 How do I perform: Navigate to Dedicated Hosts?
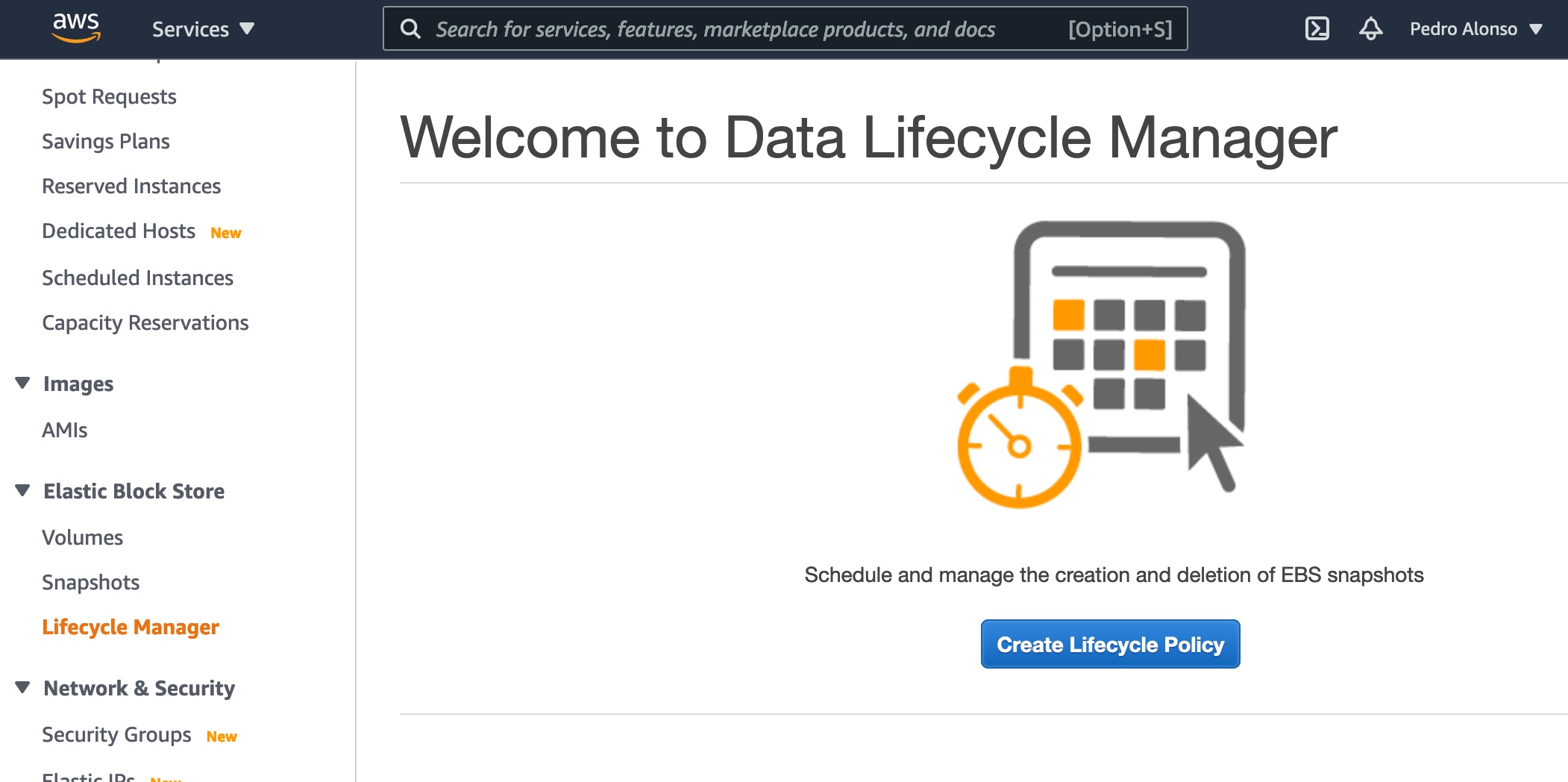(119, 231)
